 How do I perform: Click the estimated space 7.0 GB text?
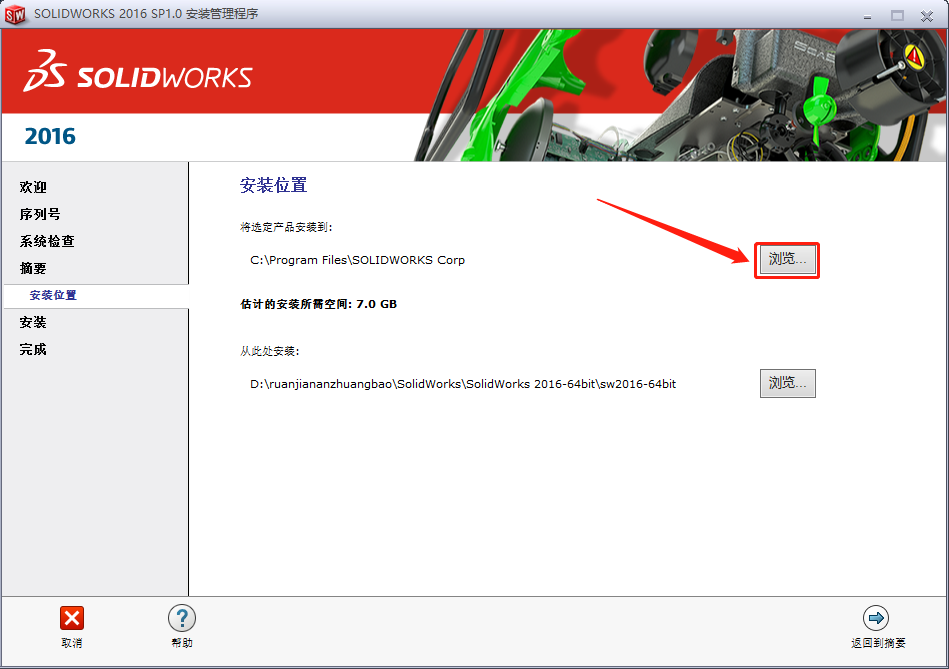coord(318,304)
